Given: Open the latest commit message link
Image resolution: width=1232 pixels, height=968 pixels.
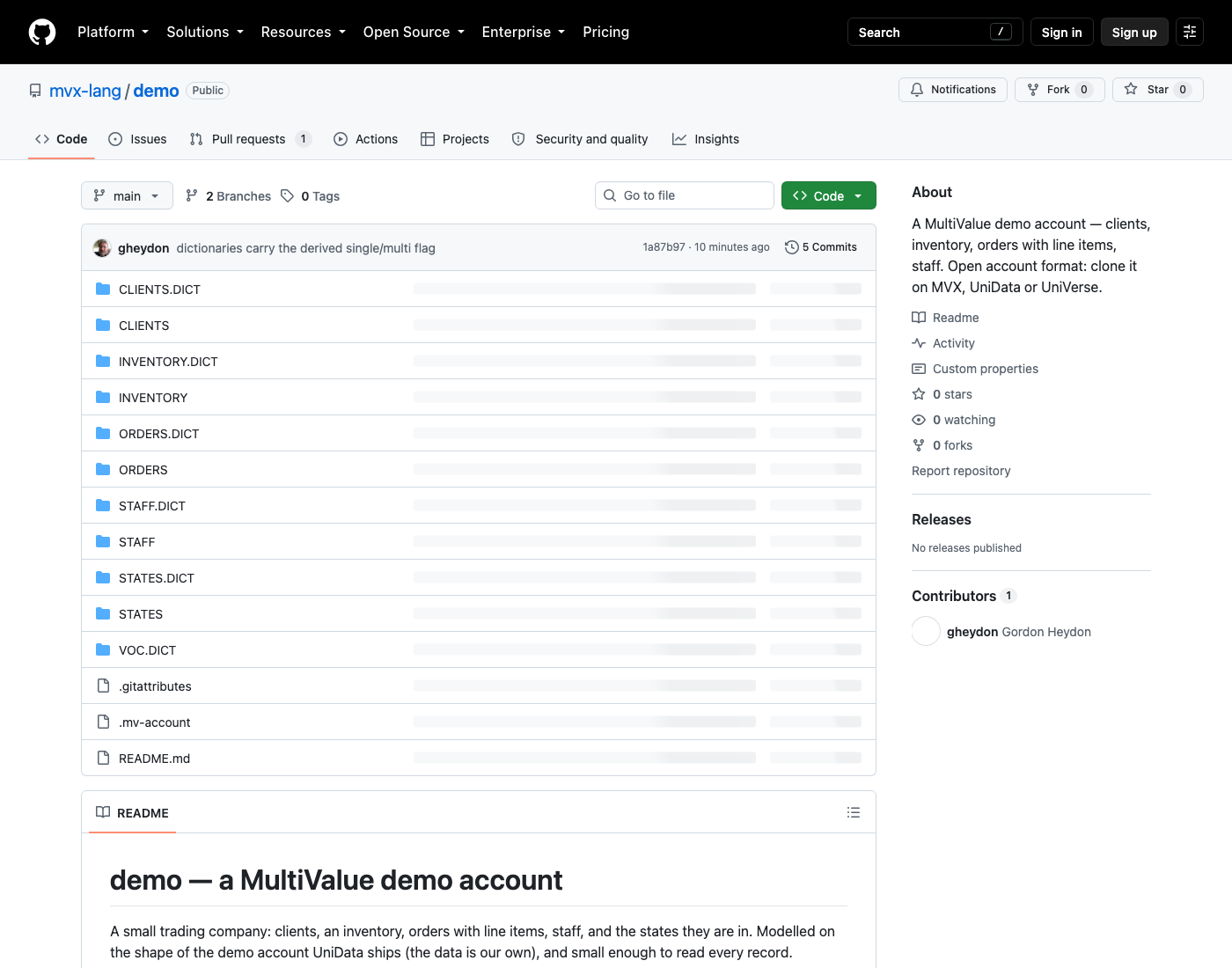Looking at the screenshot, I should (x=306, y=248).
